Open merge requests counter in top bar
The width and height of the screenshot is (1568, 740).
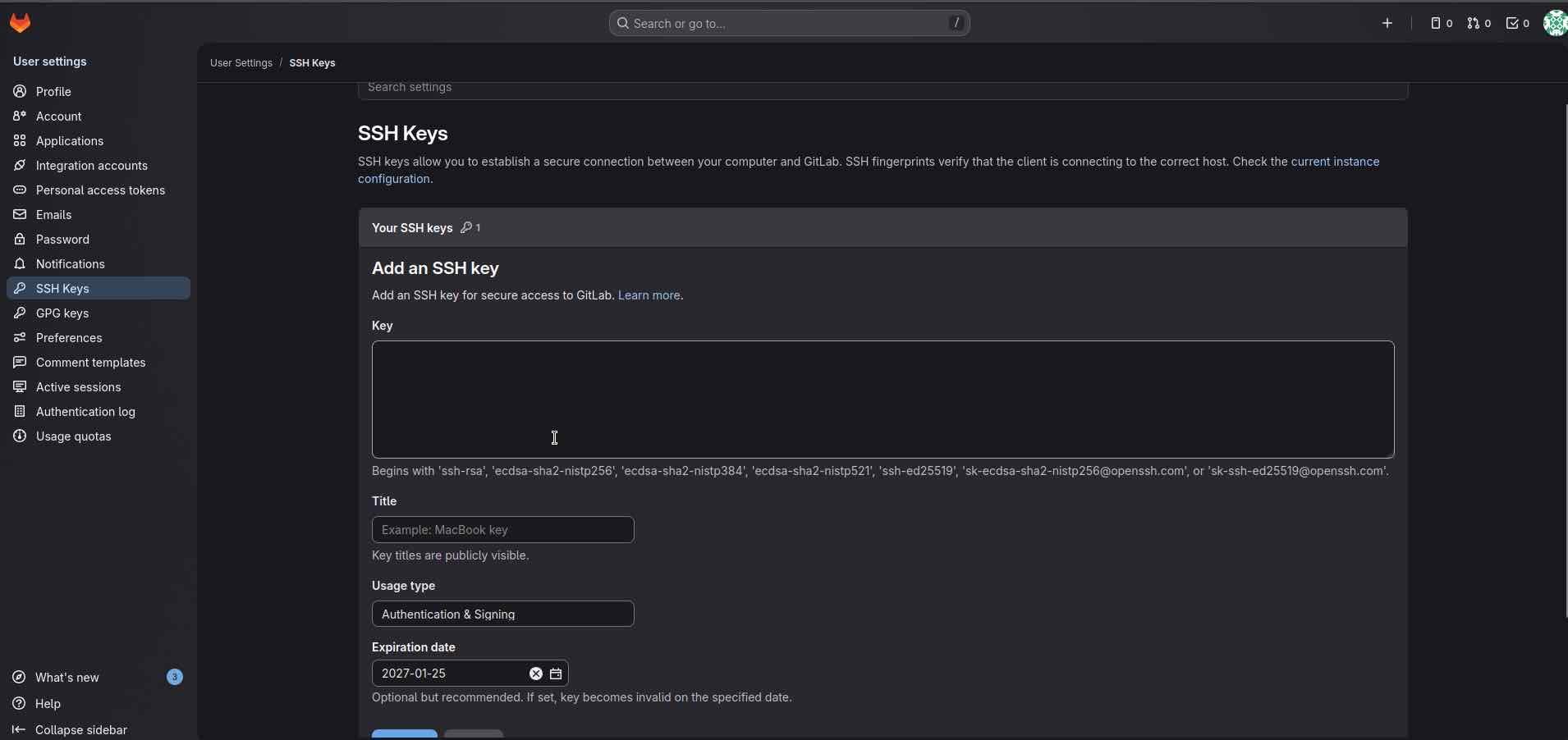click(1479, 23)
